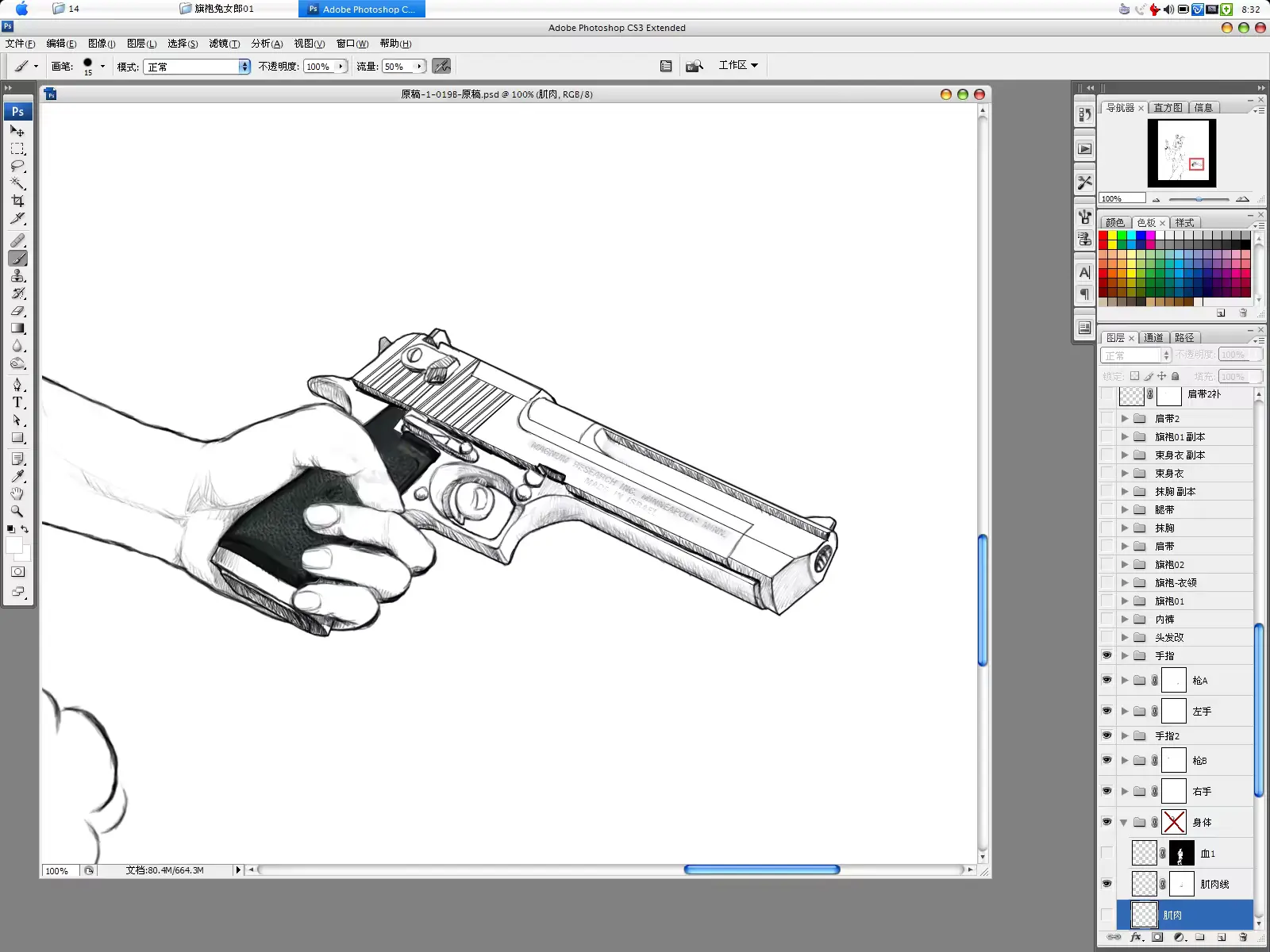Select the Eyedropper tool in toolbox

17,476
